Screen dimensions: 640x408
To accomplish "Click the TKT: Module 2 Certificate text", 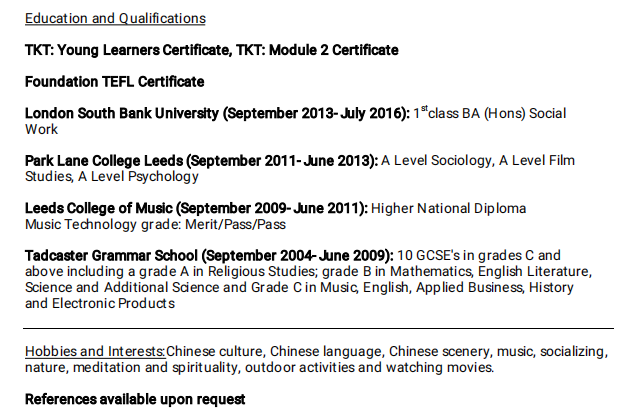I will pyautogui.click(x=317, y=50).
